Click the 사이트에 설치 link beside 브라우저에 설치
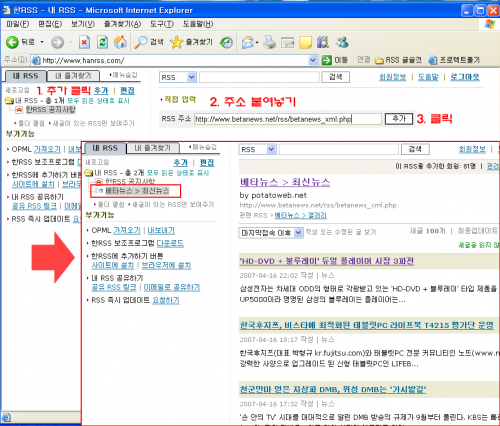The image size is (500, 426). [113, 265]
